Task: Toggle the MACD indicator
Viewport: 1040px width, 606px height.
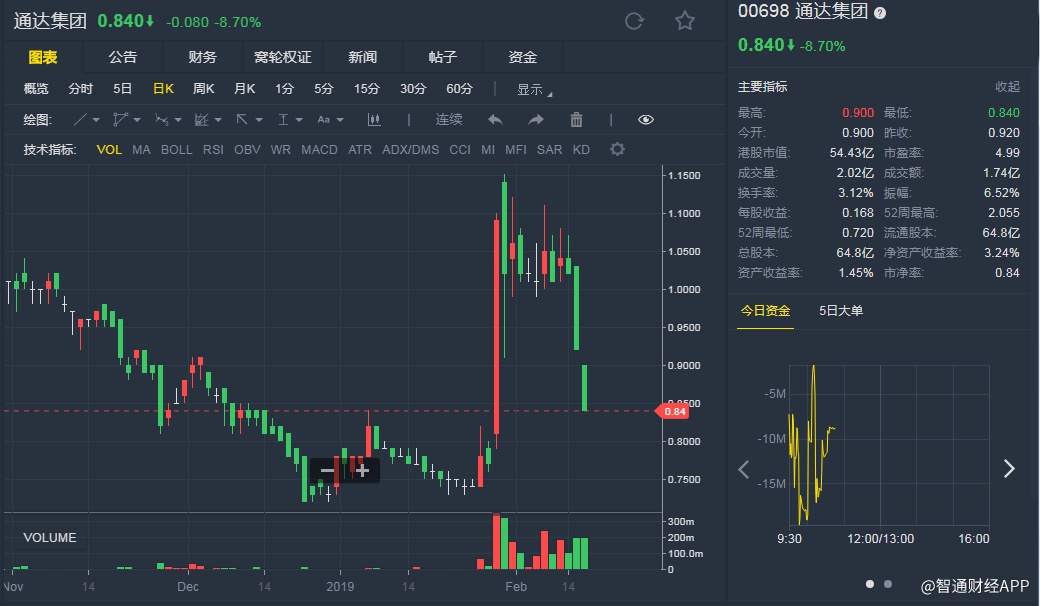Action: (319, 150)
